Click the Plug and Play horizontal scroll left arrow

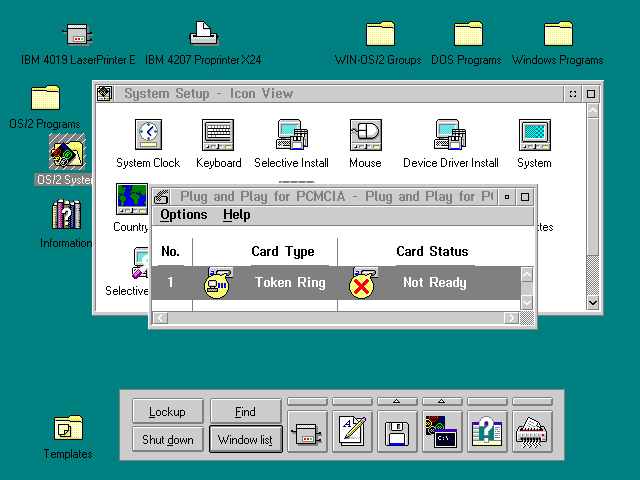pos(160,318)
